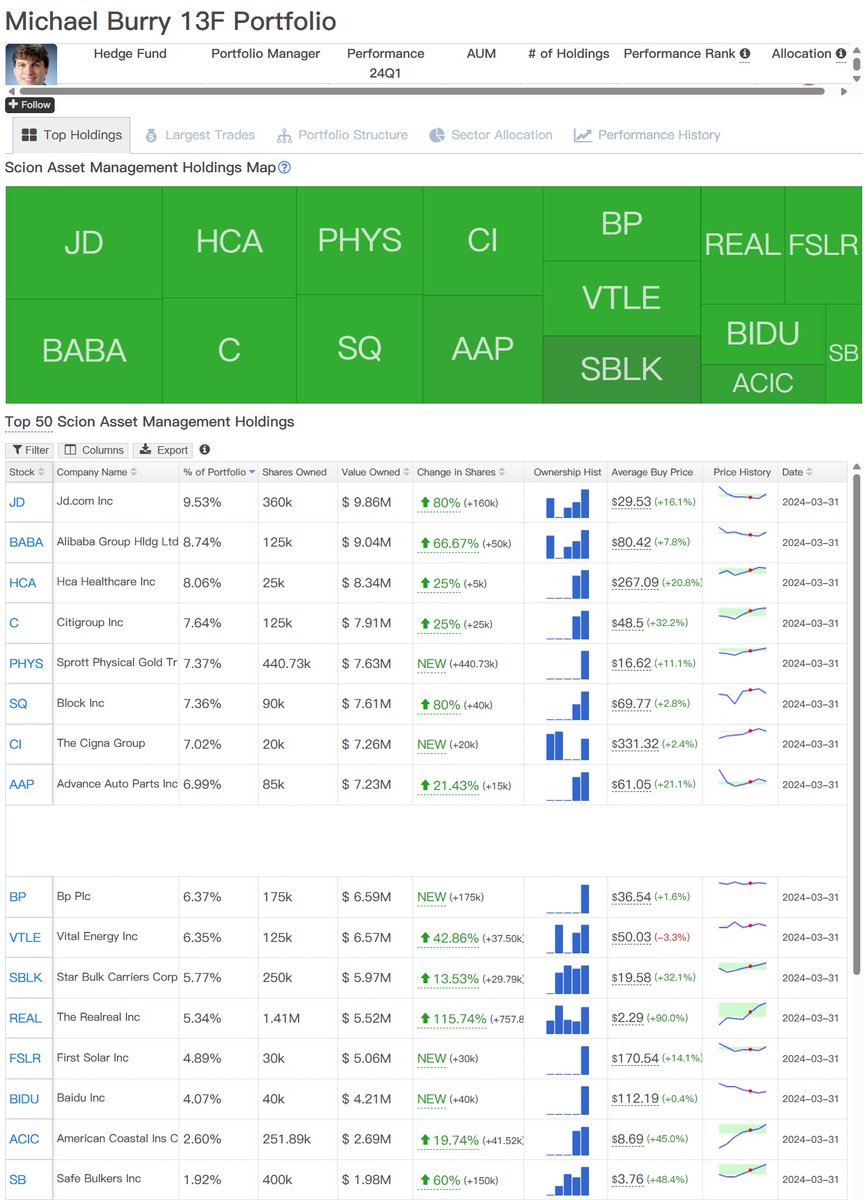This screenshot has height=1200, width=866.
Task: Switch to the Portfolio Structure tab
Action: (x=342, y=135)
